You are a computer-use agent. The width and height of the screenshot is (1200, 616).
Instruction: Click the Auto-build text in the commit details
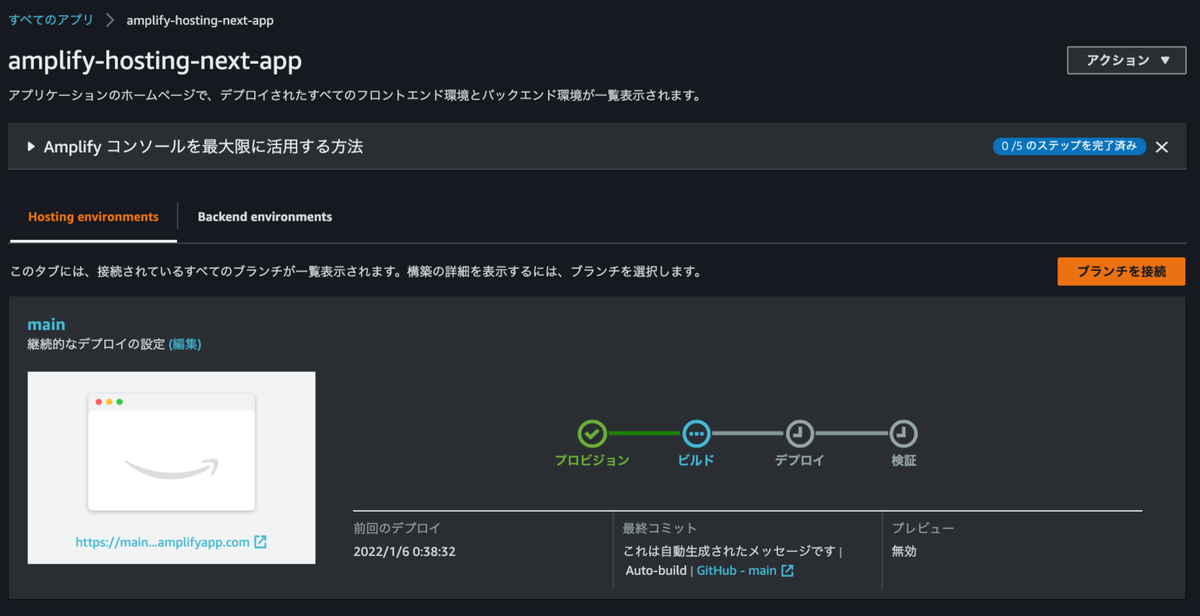[656, 571]
